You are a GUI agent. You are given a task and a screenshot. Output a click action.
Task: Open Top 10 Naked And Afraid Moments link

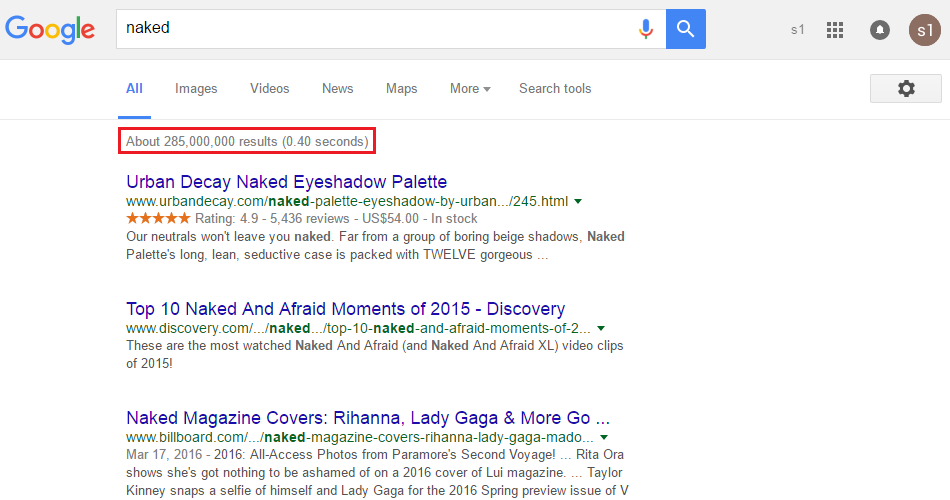tap(345, 309)
